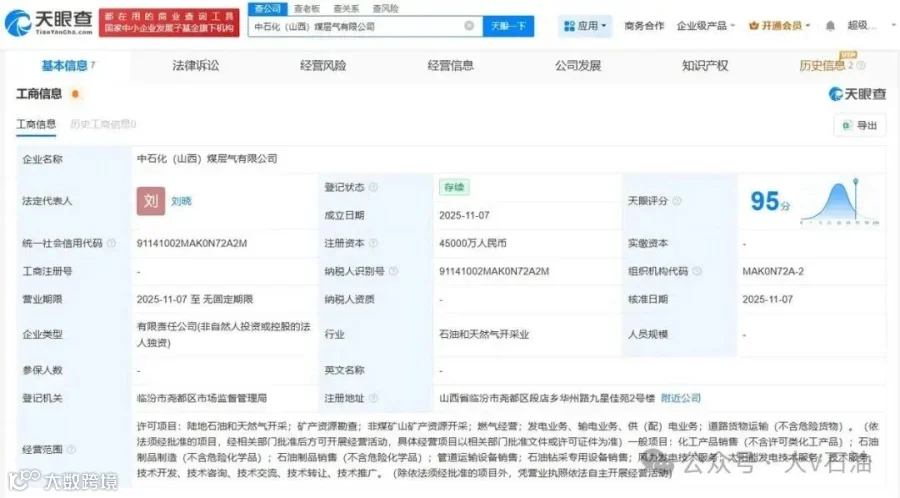Select the 知识产权 tab
900x498 pixels.
pyautogui.click(x=705, y=65)
